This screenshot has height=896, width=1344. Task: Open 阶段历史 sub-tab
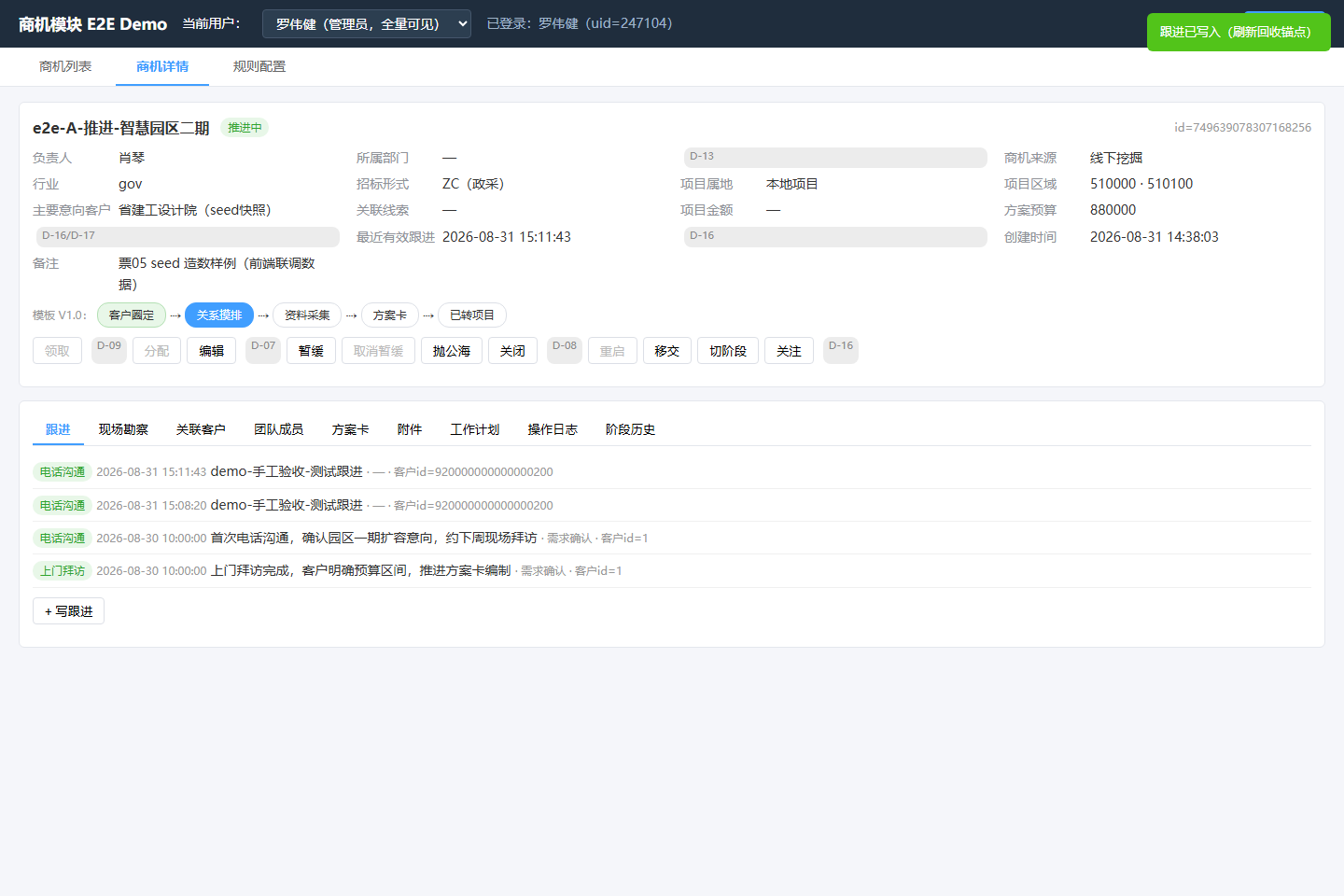point(630,429)
